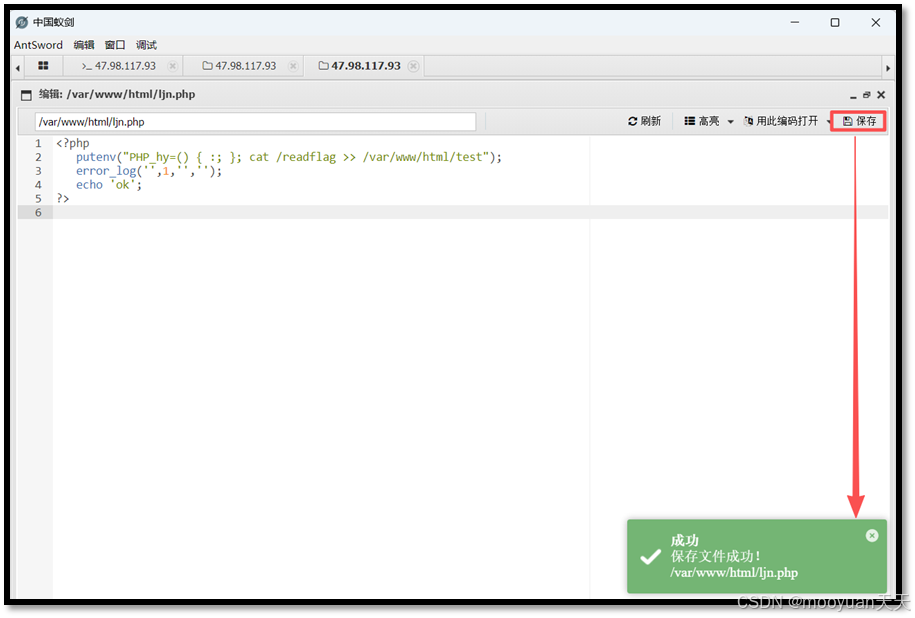Close the terminal tab 47.98.117.93
This screenshot has width=915, height=618.
click(x=173, y=66)
